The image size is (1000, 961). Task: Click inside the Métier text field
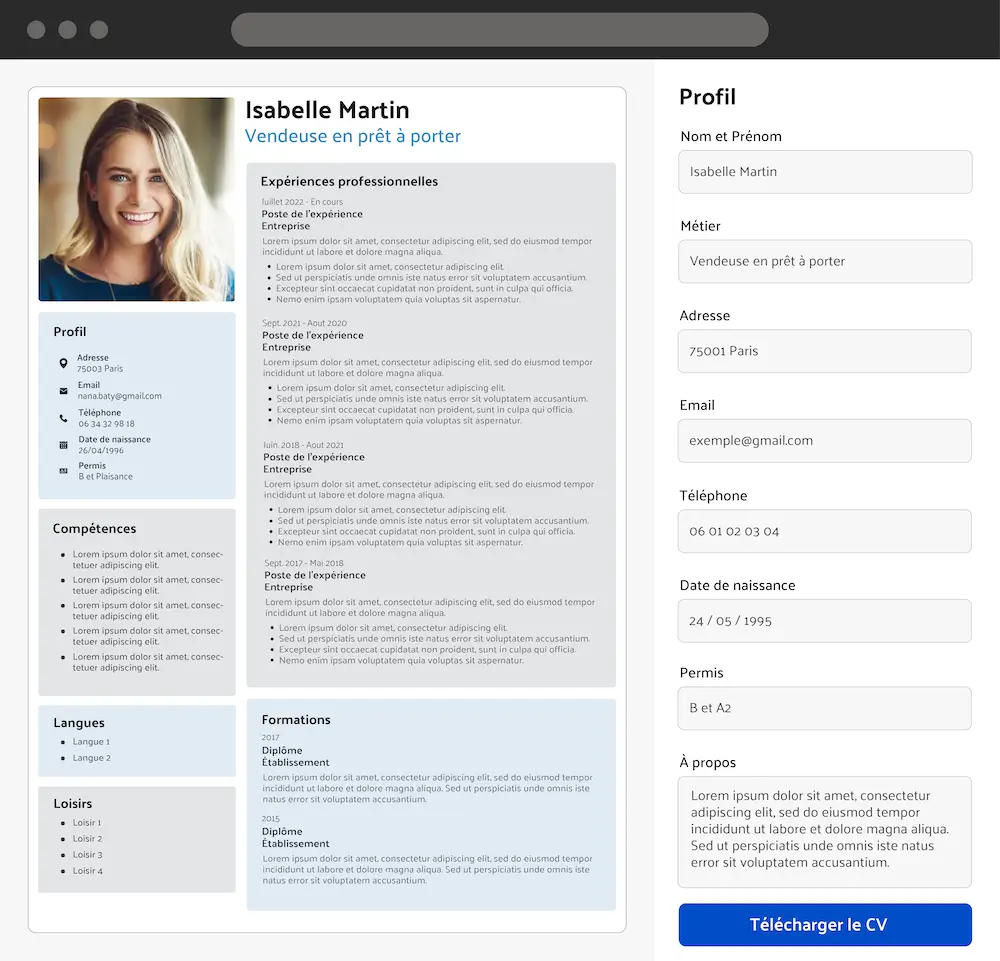click(825, 261)
